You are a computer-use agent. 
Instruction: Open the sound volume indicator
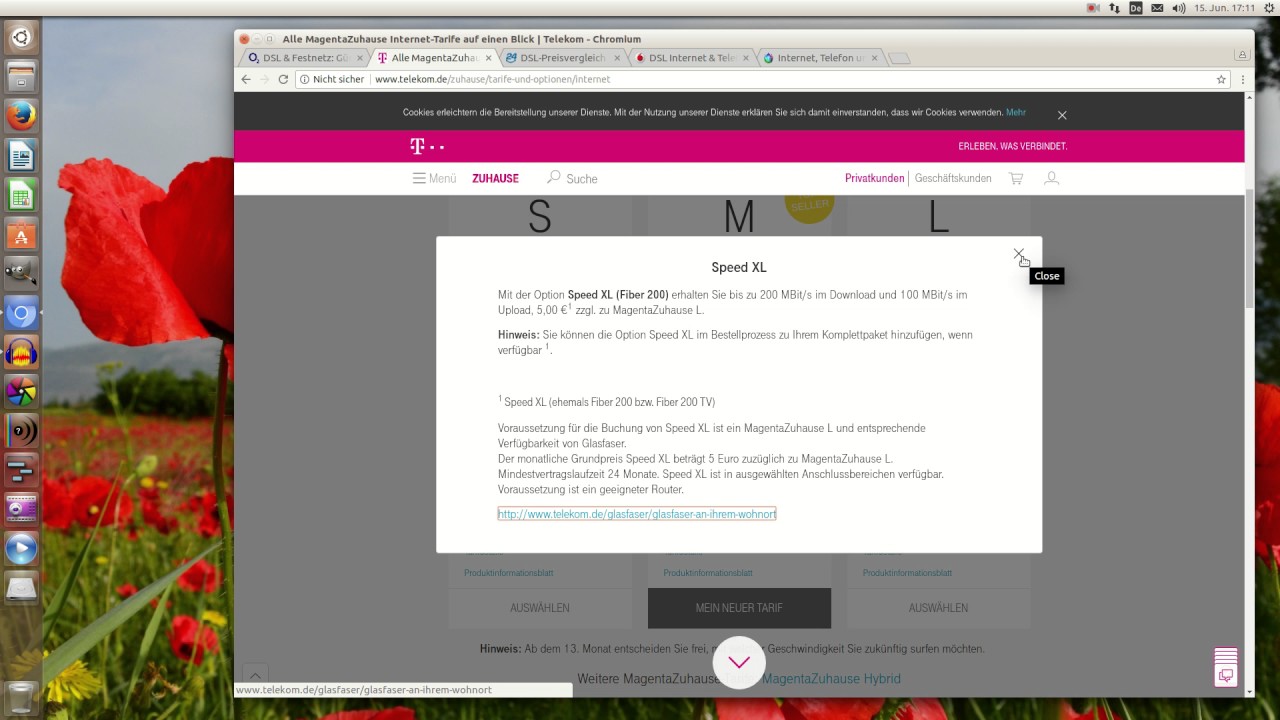point(1179,8)
